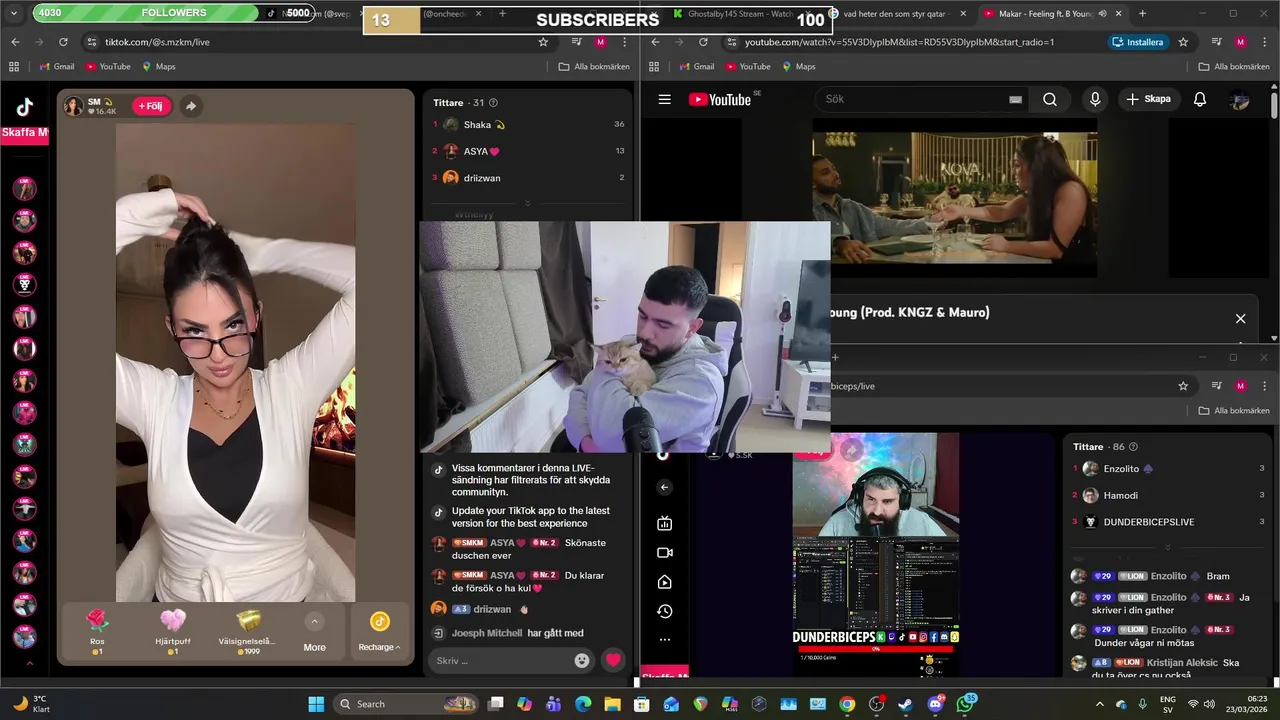The width and height of the screenshot is (1280, 720).
Task: Open emoji picker in chat box
Action: point(582,660)
